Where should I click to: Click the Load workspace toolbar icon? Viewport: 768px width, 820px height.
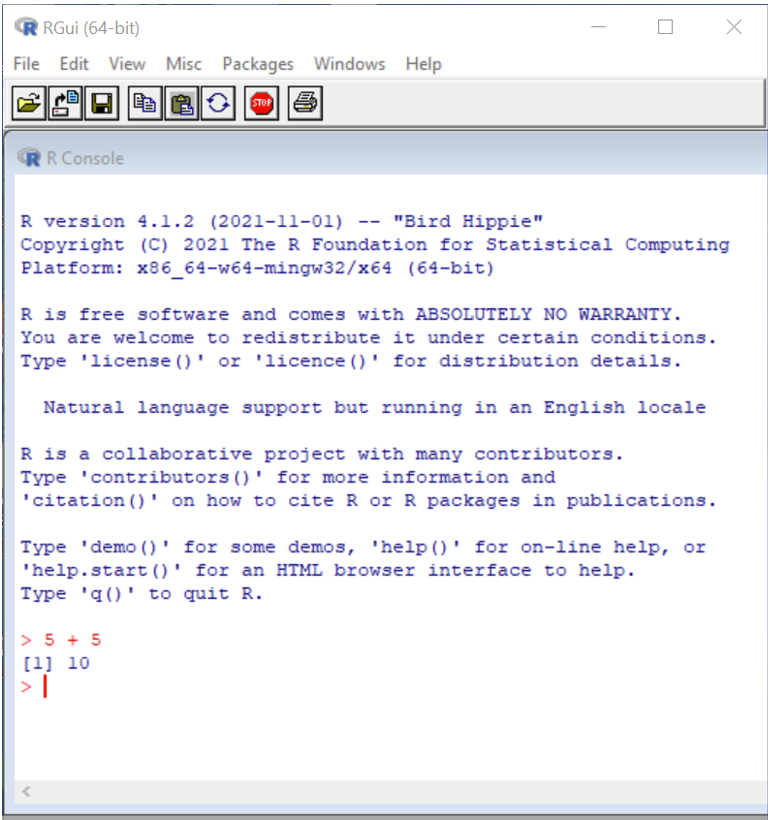click(65, 103)
